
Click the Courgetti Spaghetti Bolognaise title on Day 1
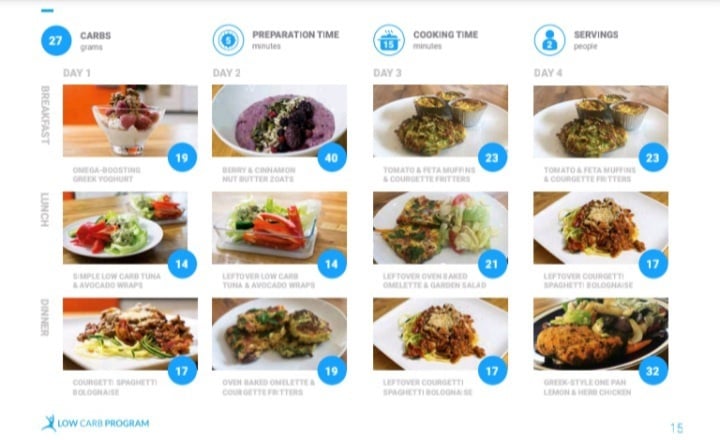115,387
